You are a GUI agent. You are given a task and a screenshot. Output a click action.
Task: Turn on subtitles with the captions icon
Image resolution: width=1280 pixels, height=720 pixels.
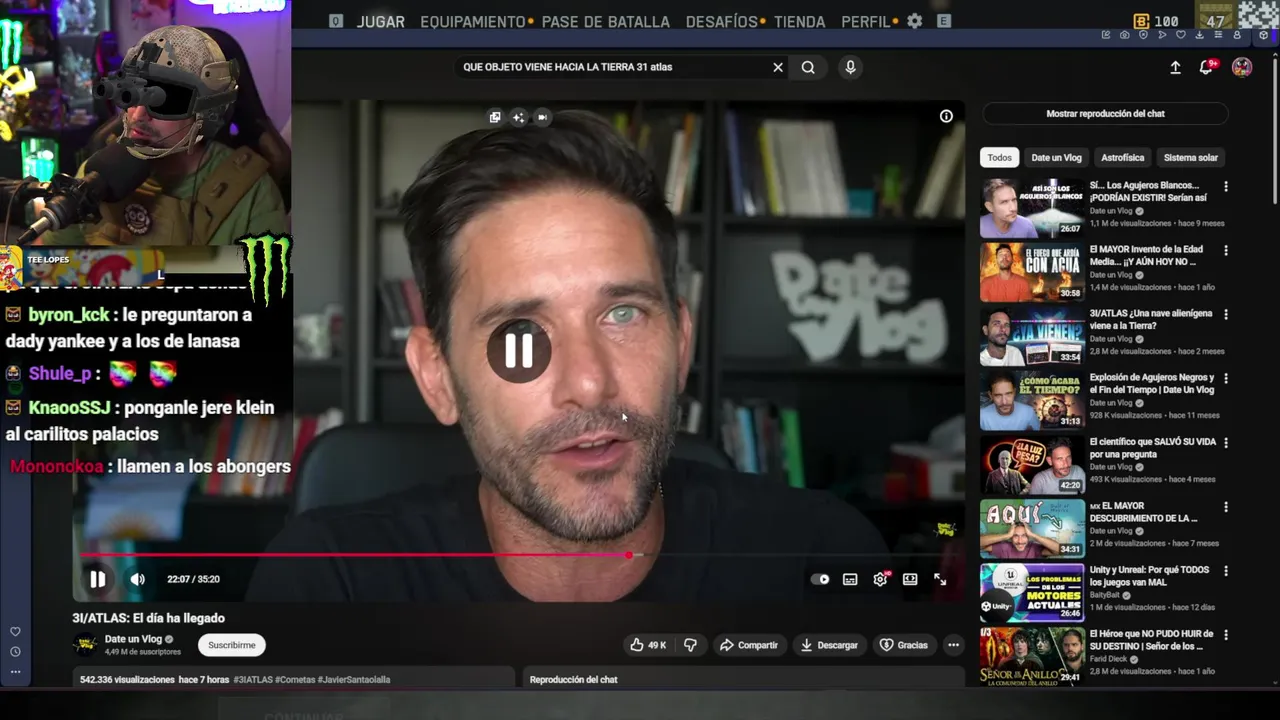(850, 579)
